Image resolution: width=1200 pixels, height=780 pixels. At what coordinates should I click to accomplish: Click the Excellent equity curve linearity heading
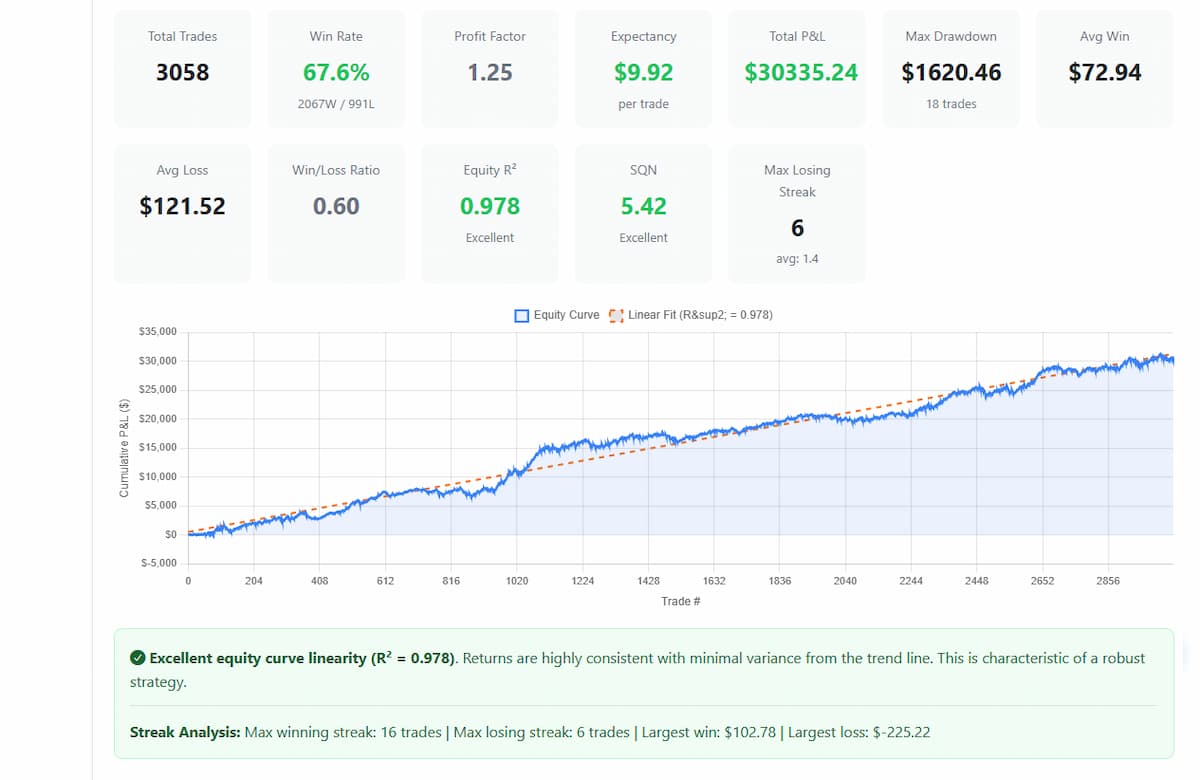click(x=303, y=658)
